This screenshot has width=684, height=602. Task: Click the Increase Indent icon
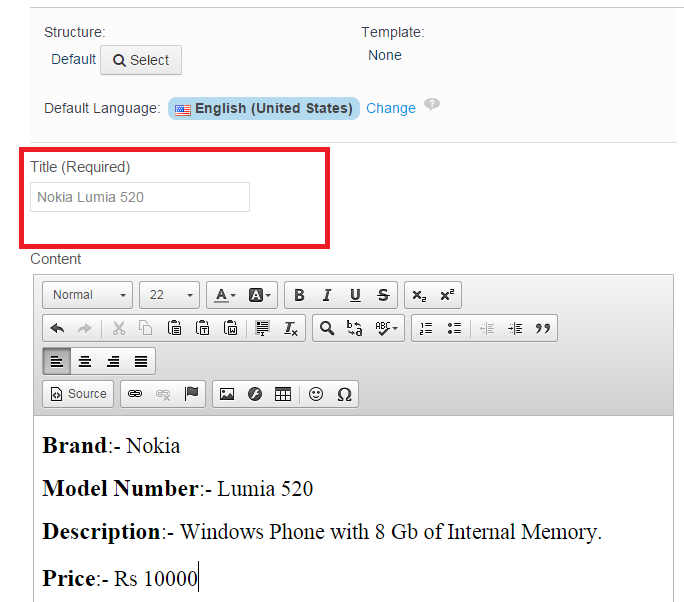click(515, 328)
